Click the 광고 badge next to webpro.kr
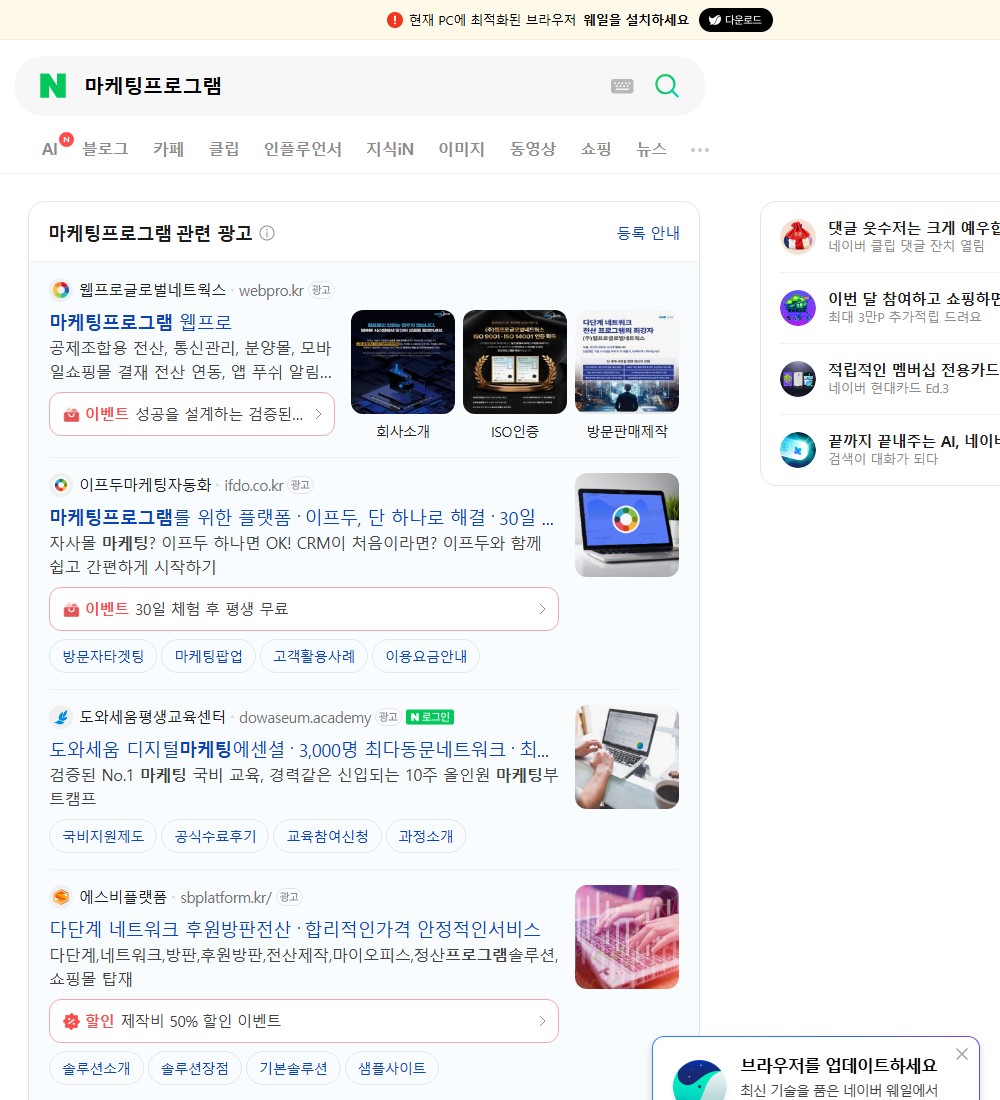 321,290
